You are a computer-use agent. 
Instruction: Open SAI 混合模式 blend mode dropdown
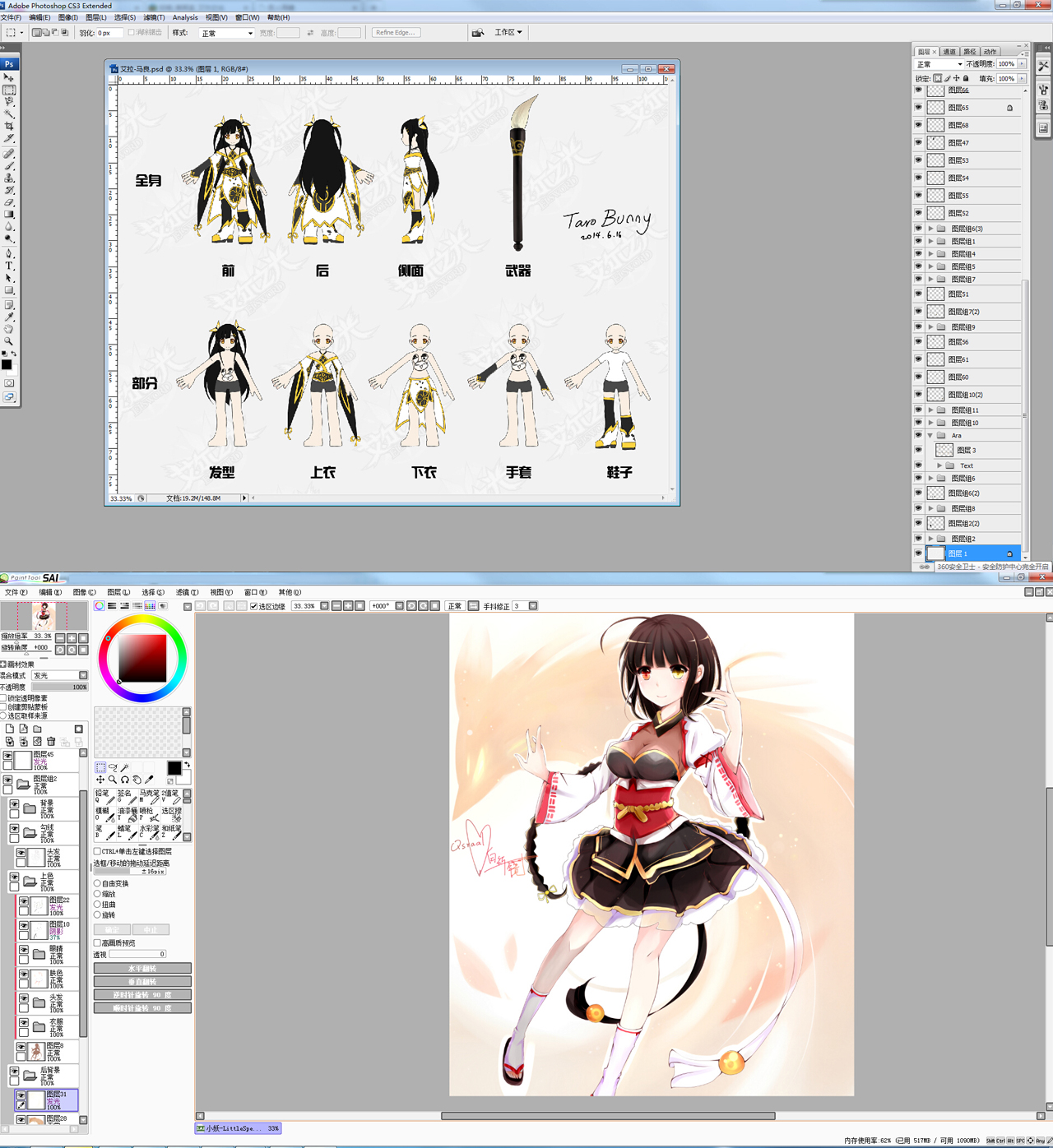click(x=59, y=675)
